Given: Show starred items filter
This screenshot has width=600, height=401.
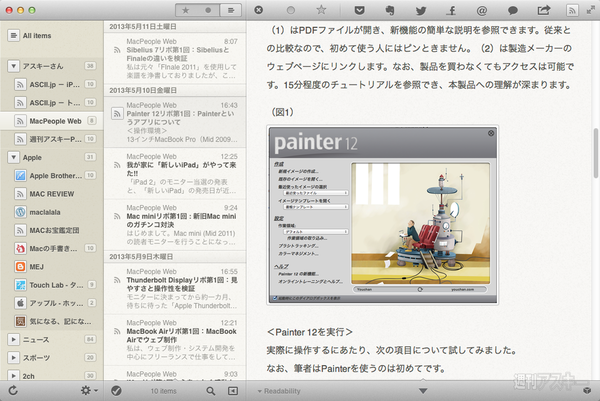Looking at the screenshot, I should tap(186, 10).
